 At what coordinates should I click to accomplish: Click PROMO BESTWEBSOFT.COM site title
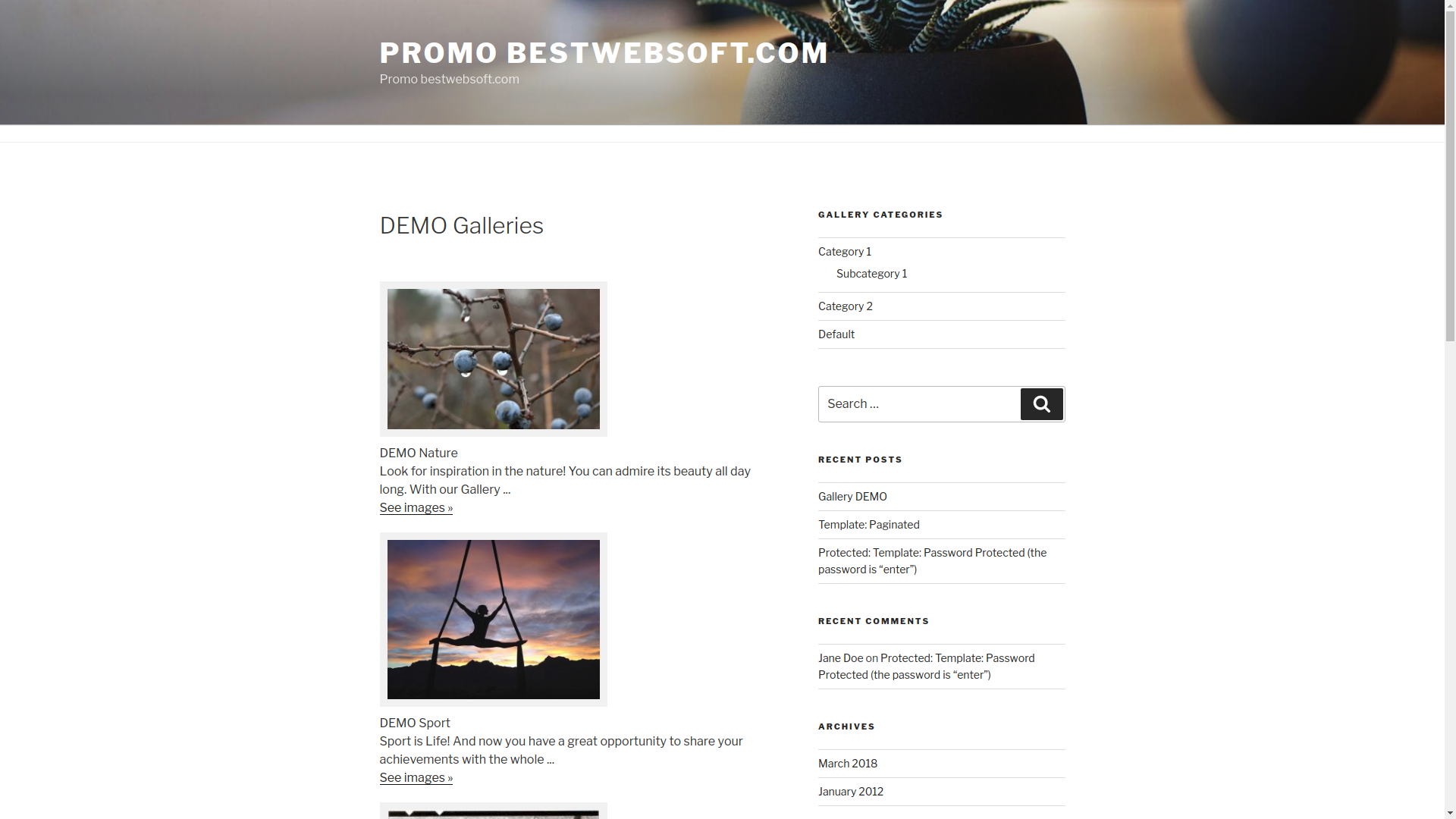point(604,52)
